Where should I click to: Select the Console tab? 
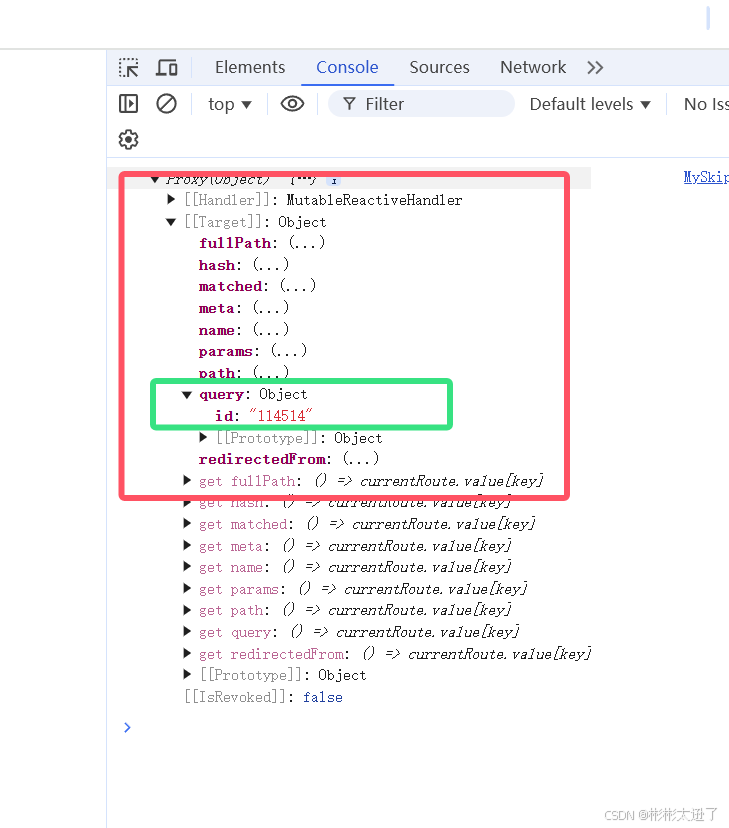coord(347,67)
